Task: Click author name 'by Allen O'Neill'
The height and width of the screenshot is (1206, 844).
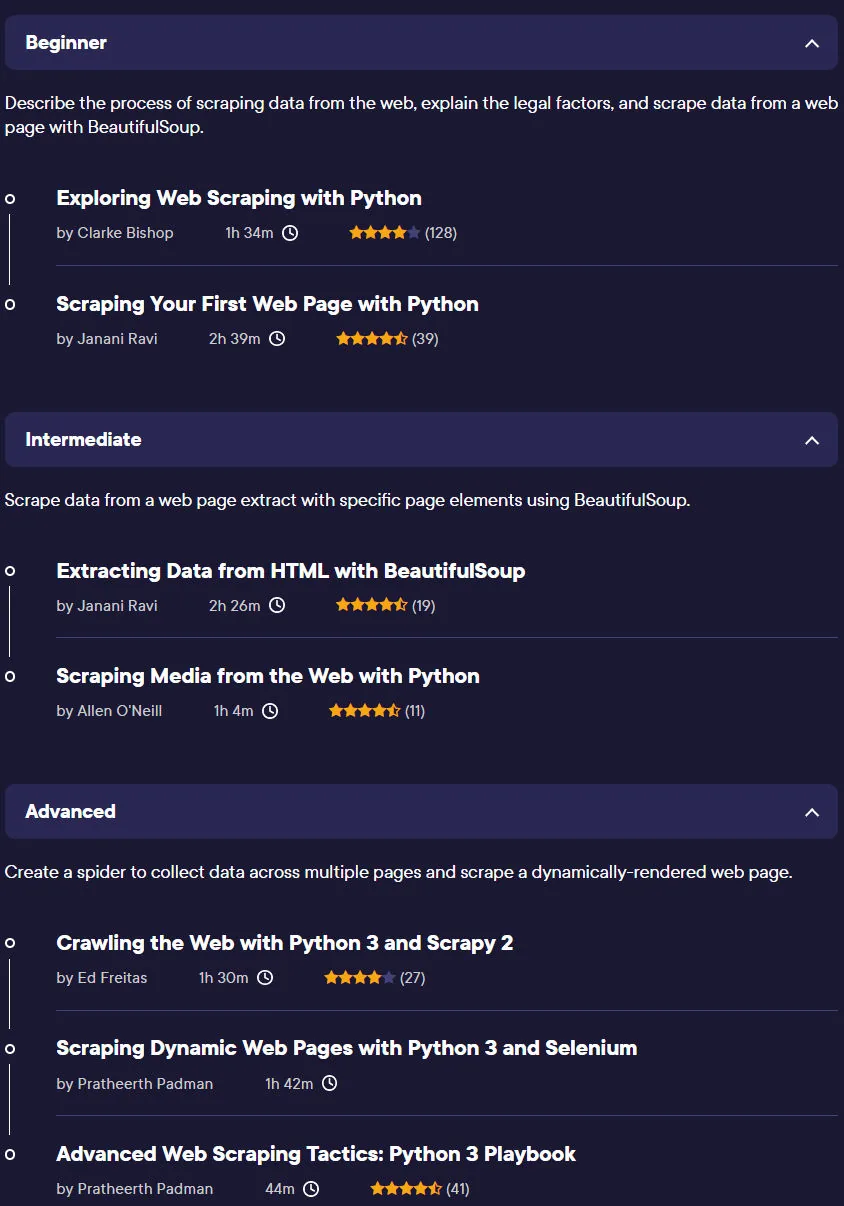Action: [109, 711]
